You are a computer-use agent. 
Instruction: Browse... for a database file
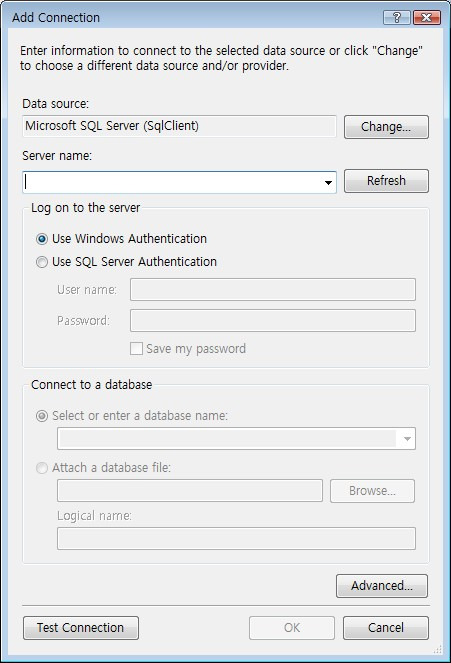click(x=372, y=491)
